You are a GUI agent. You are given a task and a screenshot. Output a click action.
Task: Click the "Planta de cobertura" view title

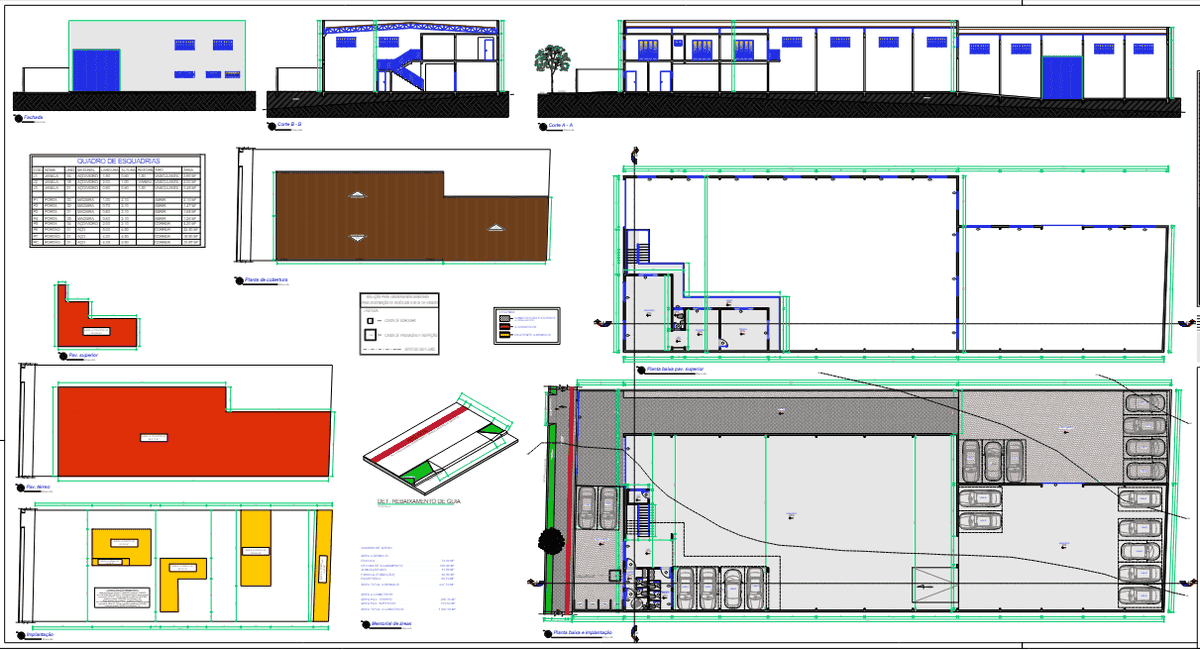(x=266, y=280)
